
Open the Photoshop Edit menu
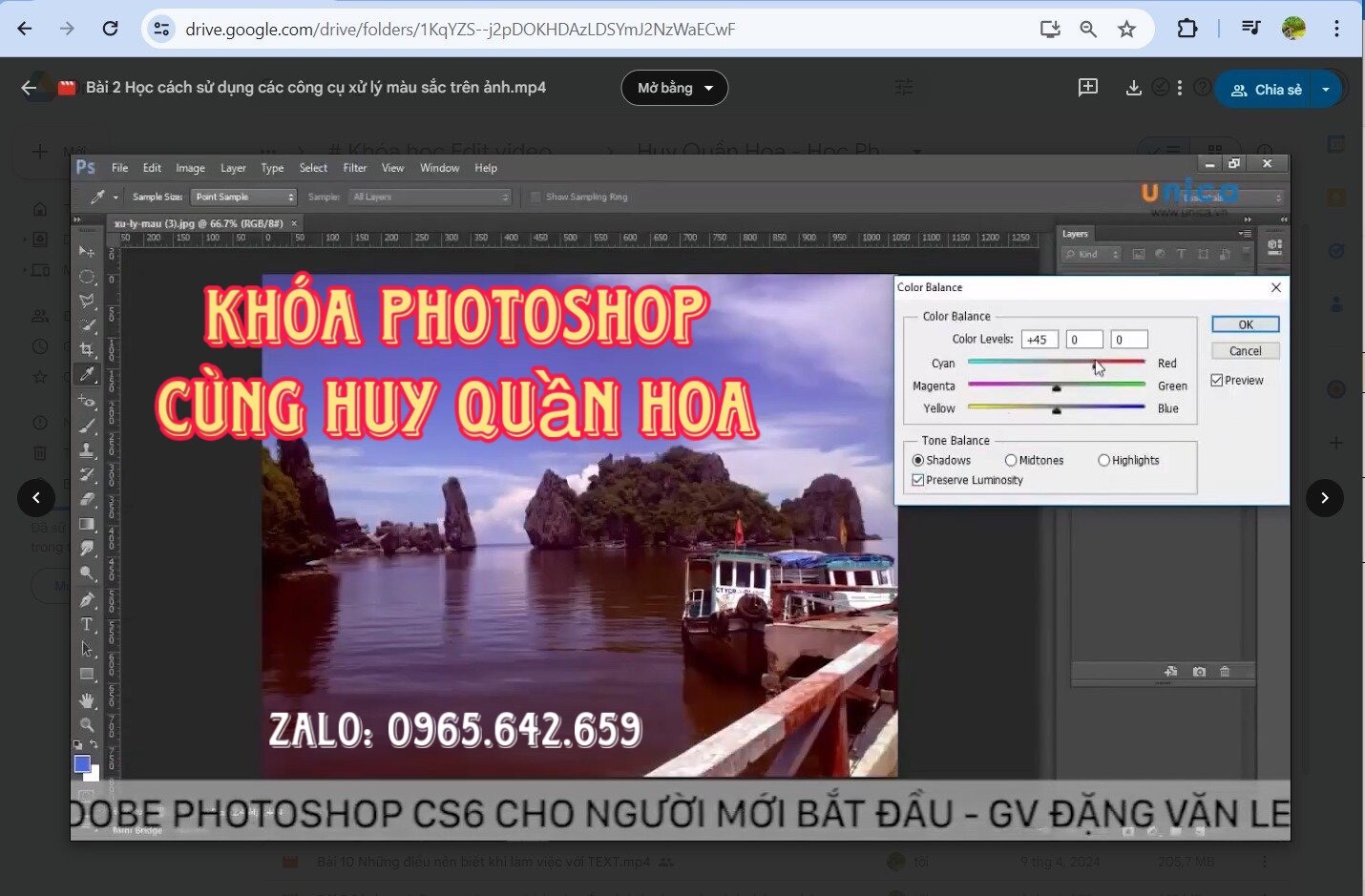click(x=152, y=168)
